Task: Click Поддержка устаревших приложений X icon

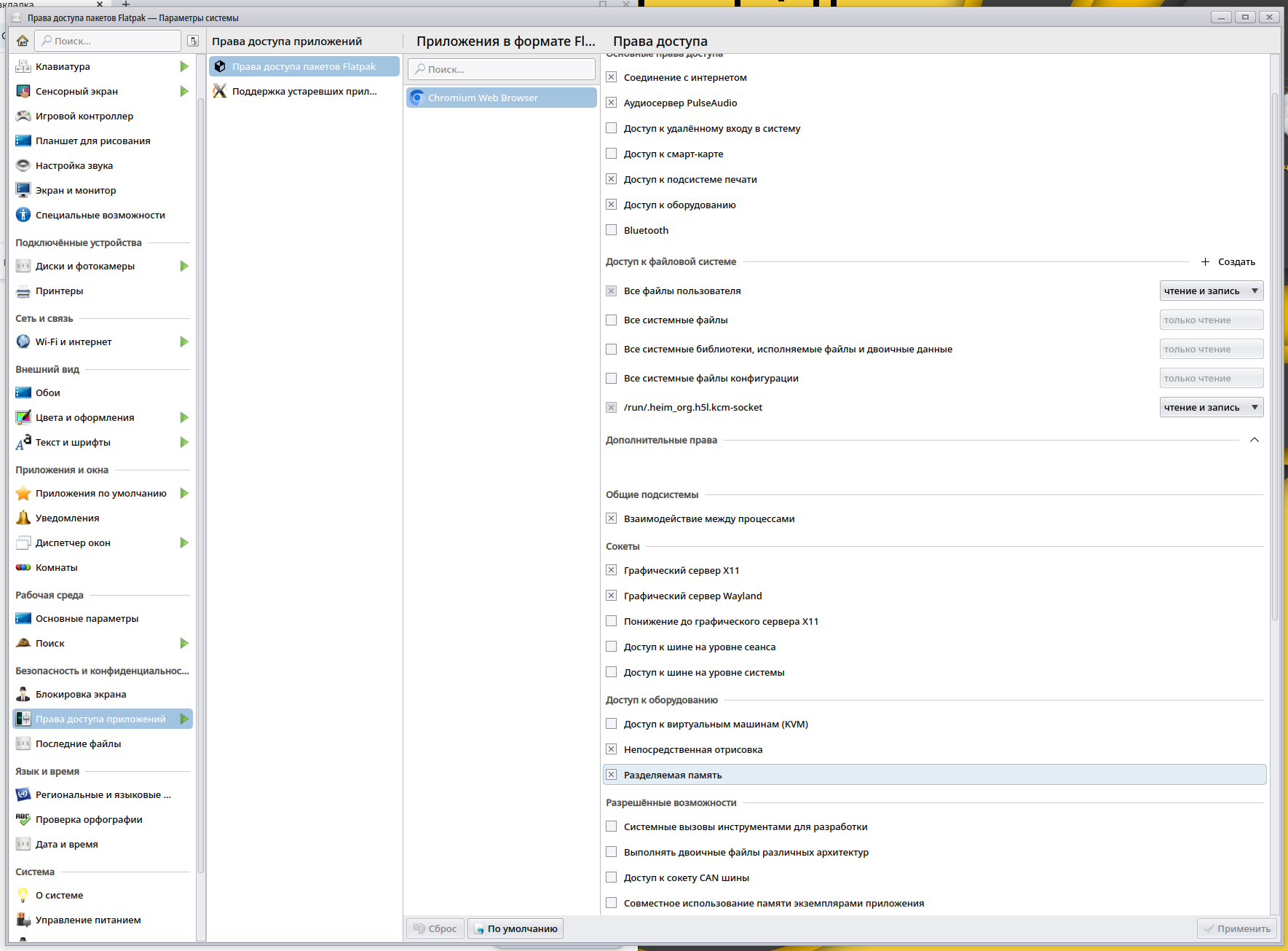Action: (x=220, y=91)
